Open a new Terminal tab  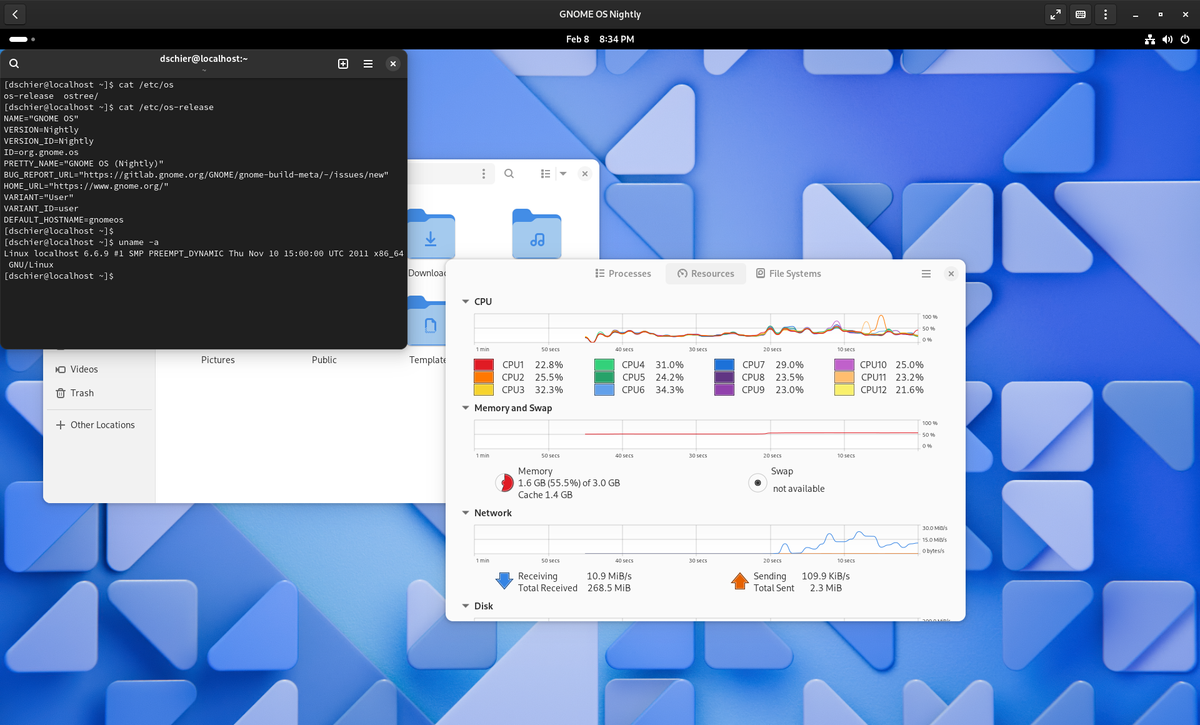[343, 63]
